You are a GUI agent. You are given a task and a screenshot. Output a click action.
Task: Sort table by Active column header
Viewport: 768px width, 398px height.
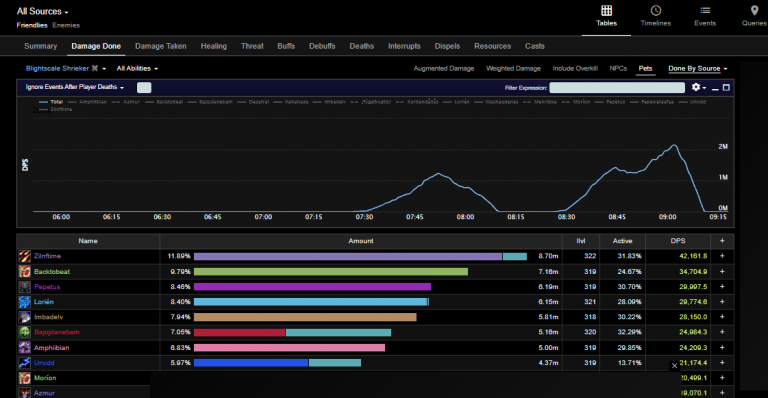623,241
